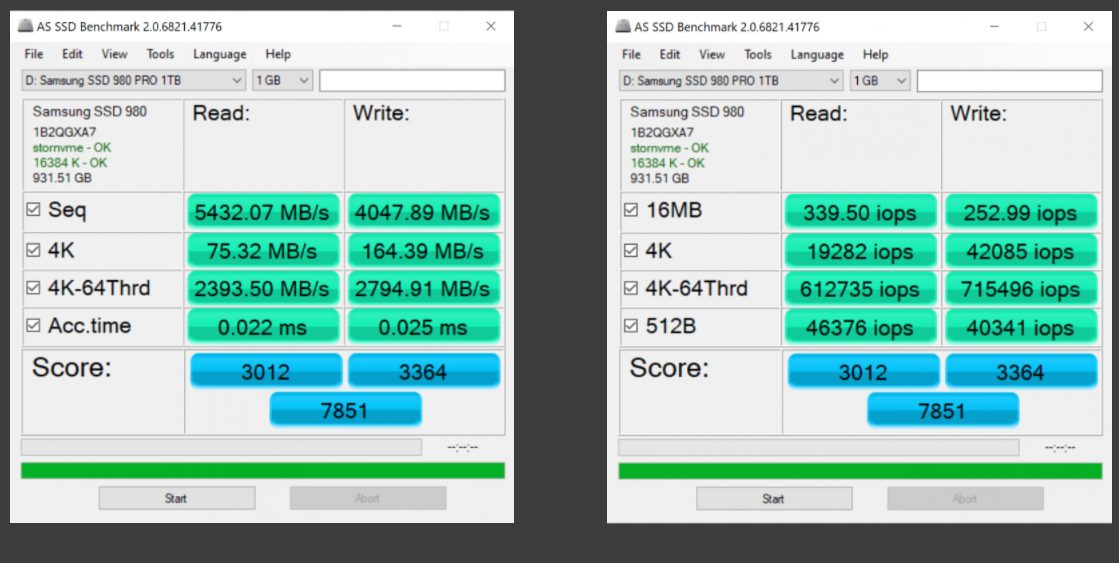Open Tools menu in left window
Viewport: 1119px width, 563px height.
coord(161,54)
